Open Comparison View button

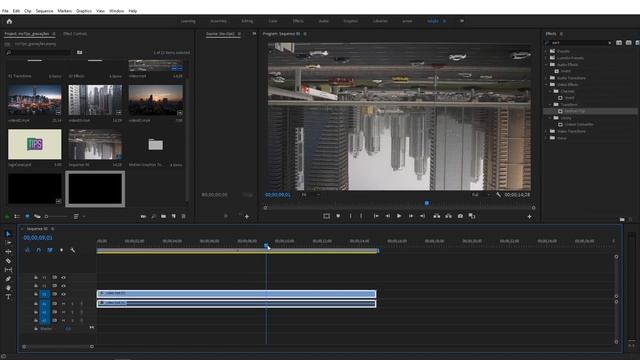click(x=472, y=216)
